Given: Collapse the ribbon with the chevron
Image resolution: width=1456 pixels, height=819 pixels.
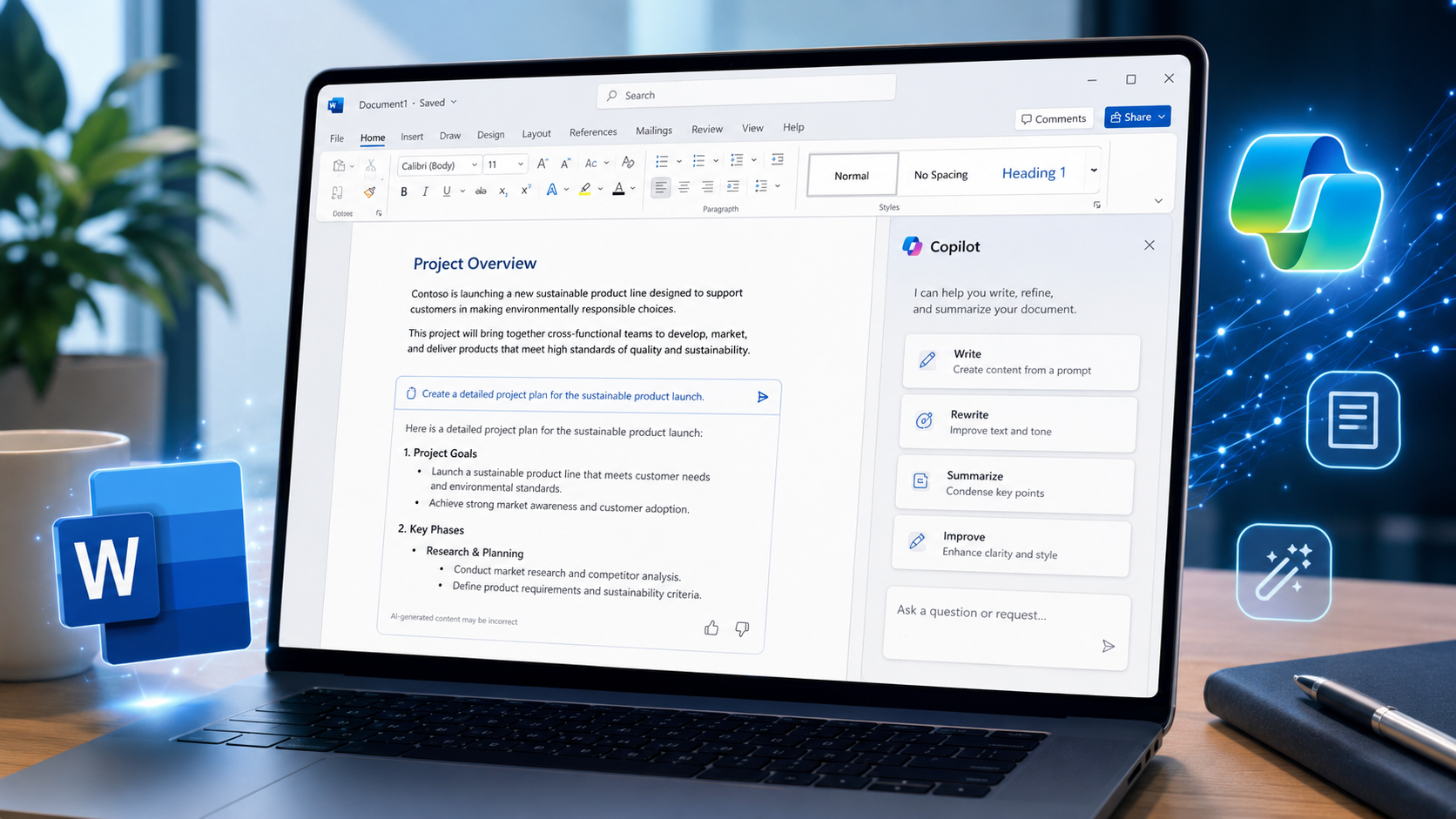Looking at the screenshot, I should tap(1158, 201).
